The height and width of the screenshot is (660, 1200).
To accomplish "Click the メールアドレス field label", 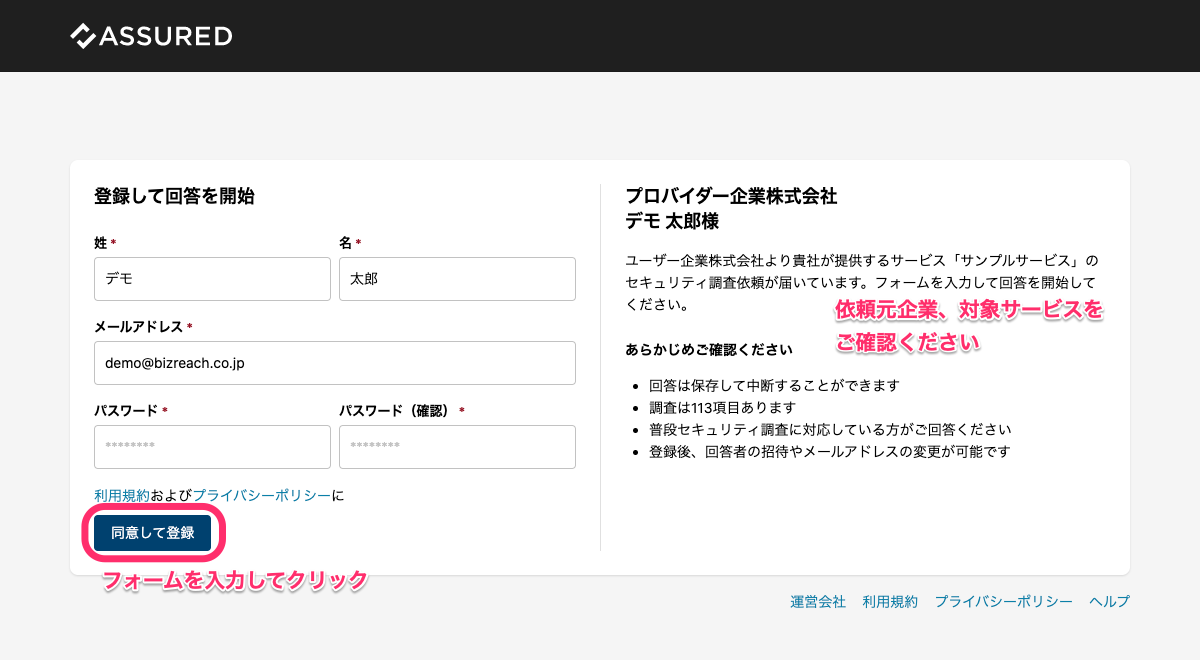I will (x=138, y=327).
